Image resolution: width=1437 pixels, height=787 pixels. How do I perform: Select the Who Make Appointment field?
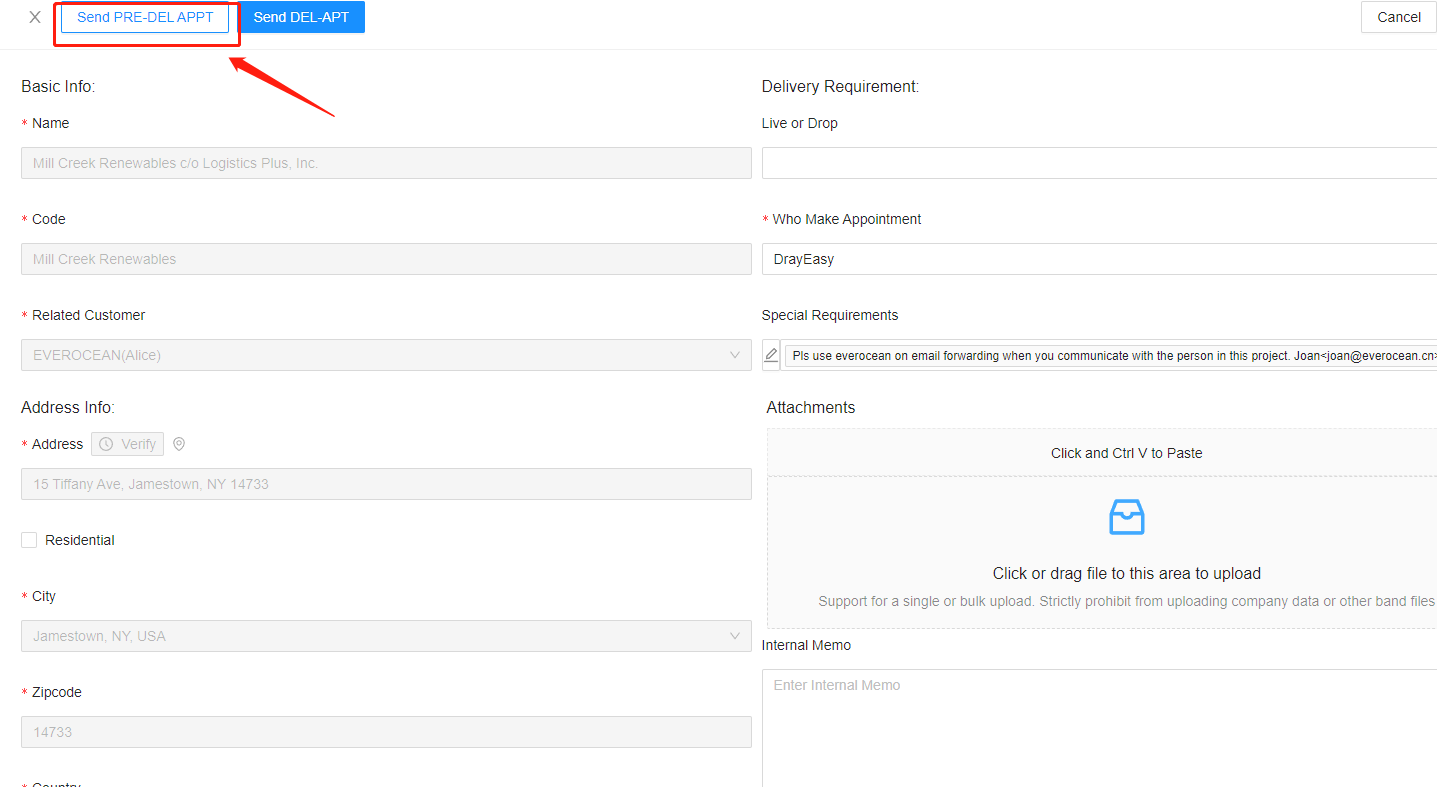coord(1098,259)
